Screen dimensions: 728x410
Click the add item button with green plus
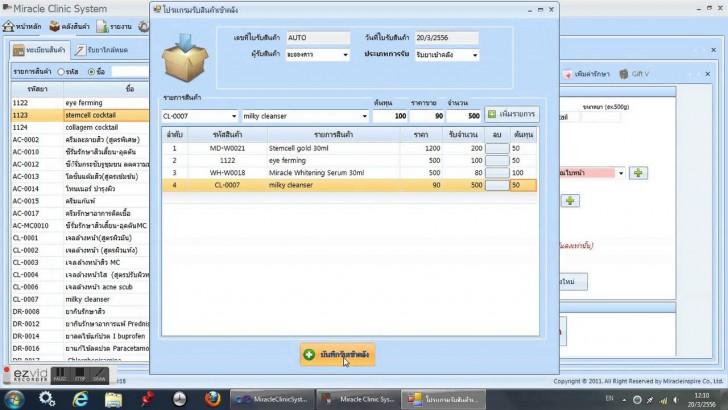click(512, 114)
